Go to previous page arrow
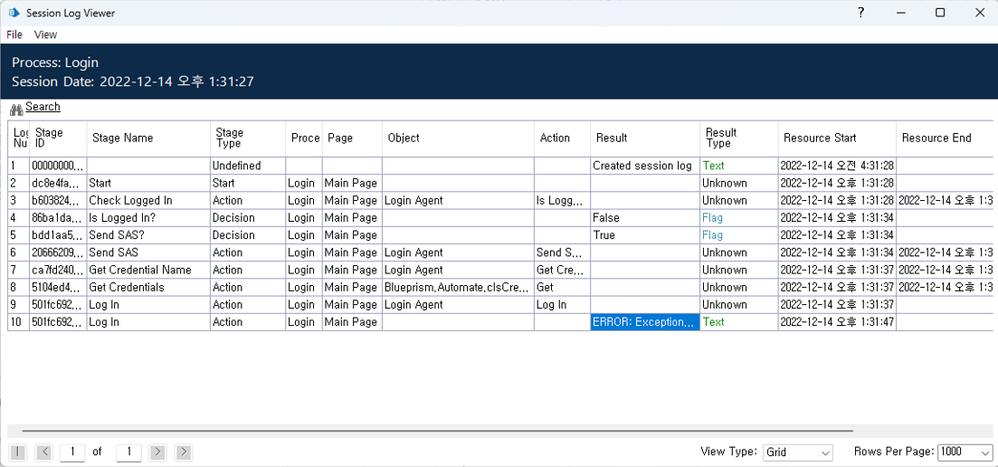 tap(43, 452)
